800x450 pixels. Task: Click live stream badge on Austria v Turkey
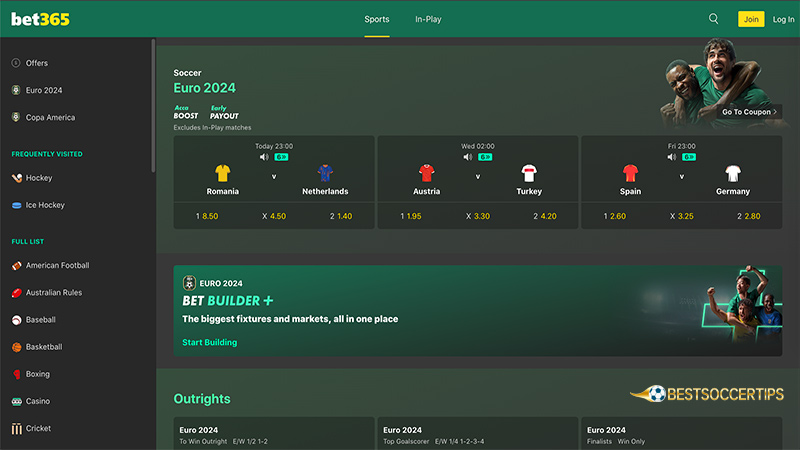485,157
